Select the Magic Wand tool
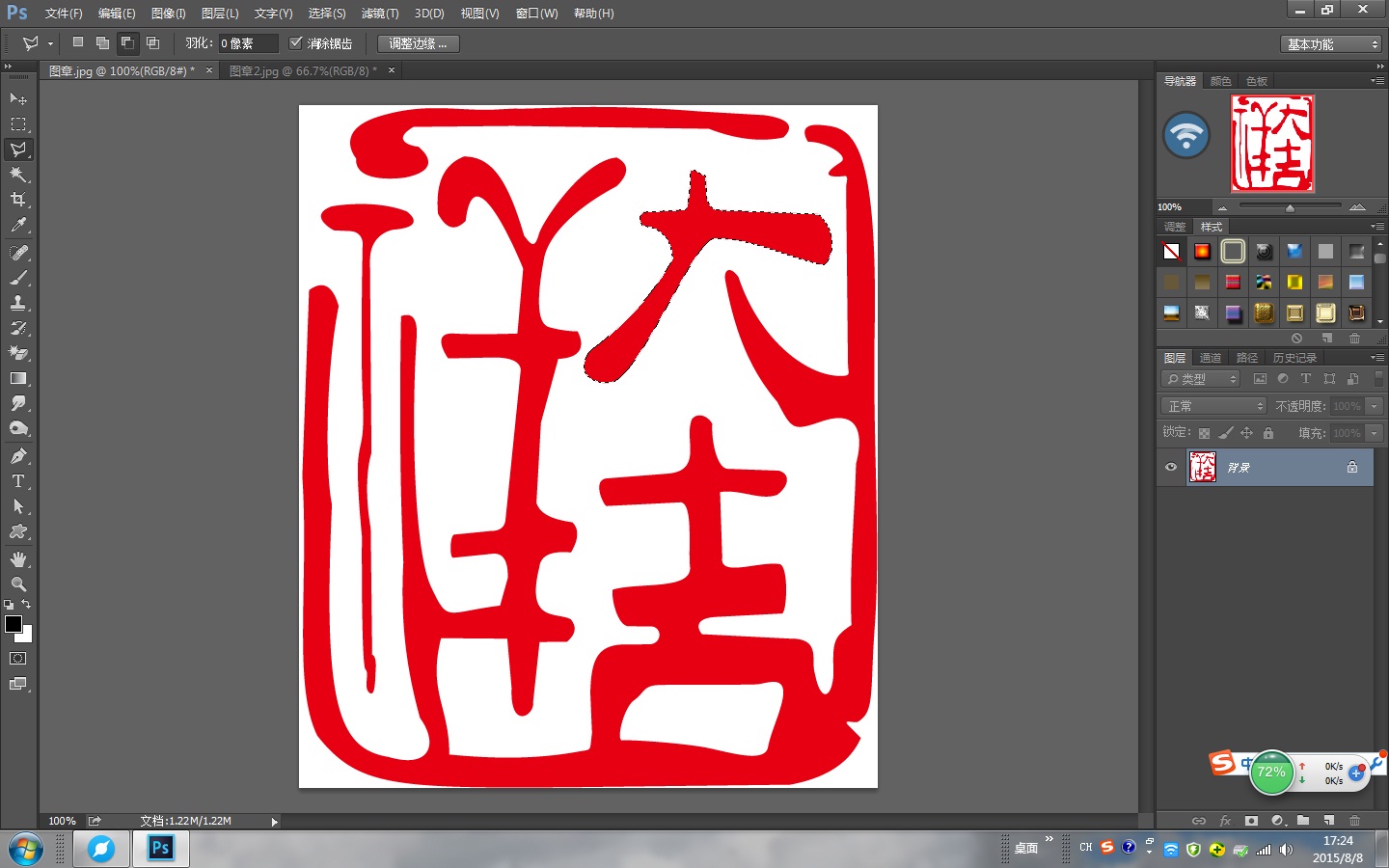 [x=18, y=175]
